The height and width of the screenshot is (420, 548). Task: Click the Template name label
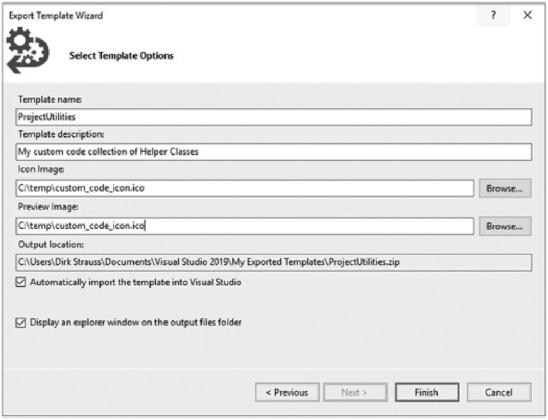tap(50, 100)
